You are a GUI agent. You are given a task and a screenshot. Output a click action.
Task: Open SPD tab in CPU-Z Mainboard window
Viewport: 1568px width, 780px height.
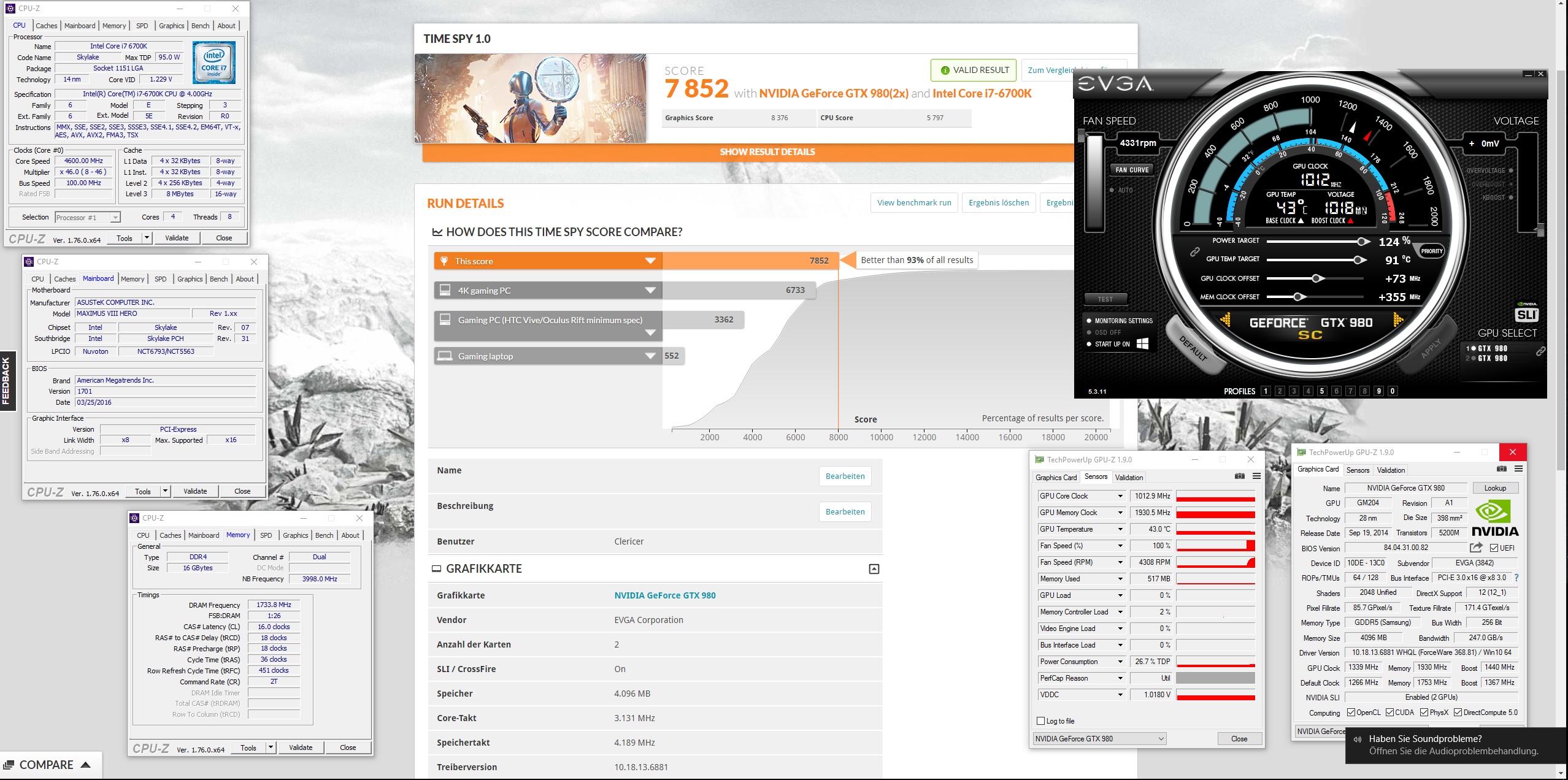(x=161, y=279)
